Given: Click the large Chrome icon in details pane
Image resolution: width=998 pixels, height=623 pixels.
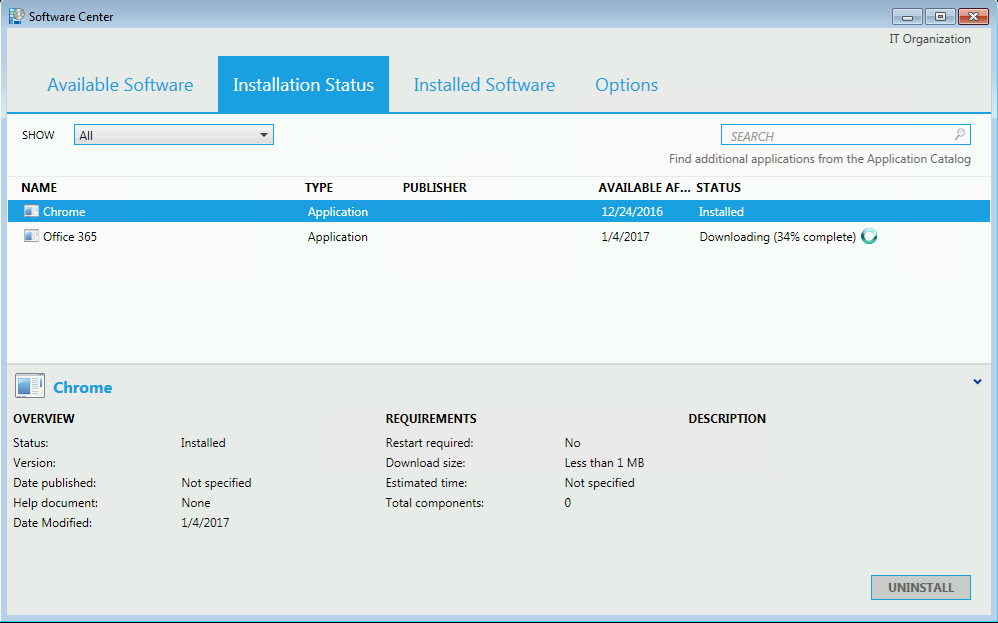Looking at the screenshot, I should (x=30, y=387).
